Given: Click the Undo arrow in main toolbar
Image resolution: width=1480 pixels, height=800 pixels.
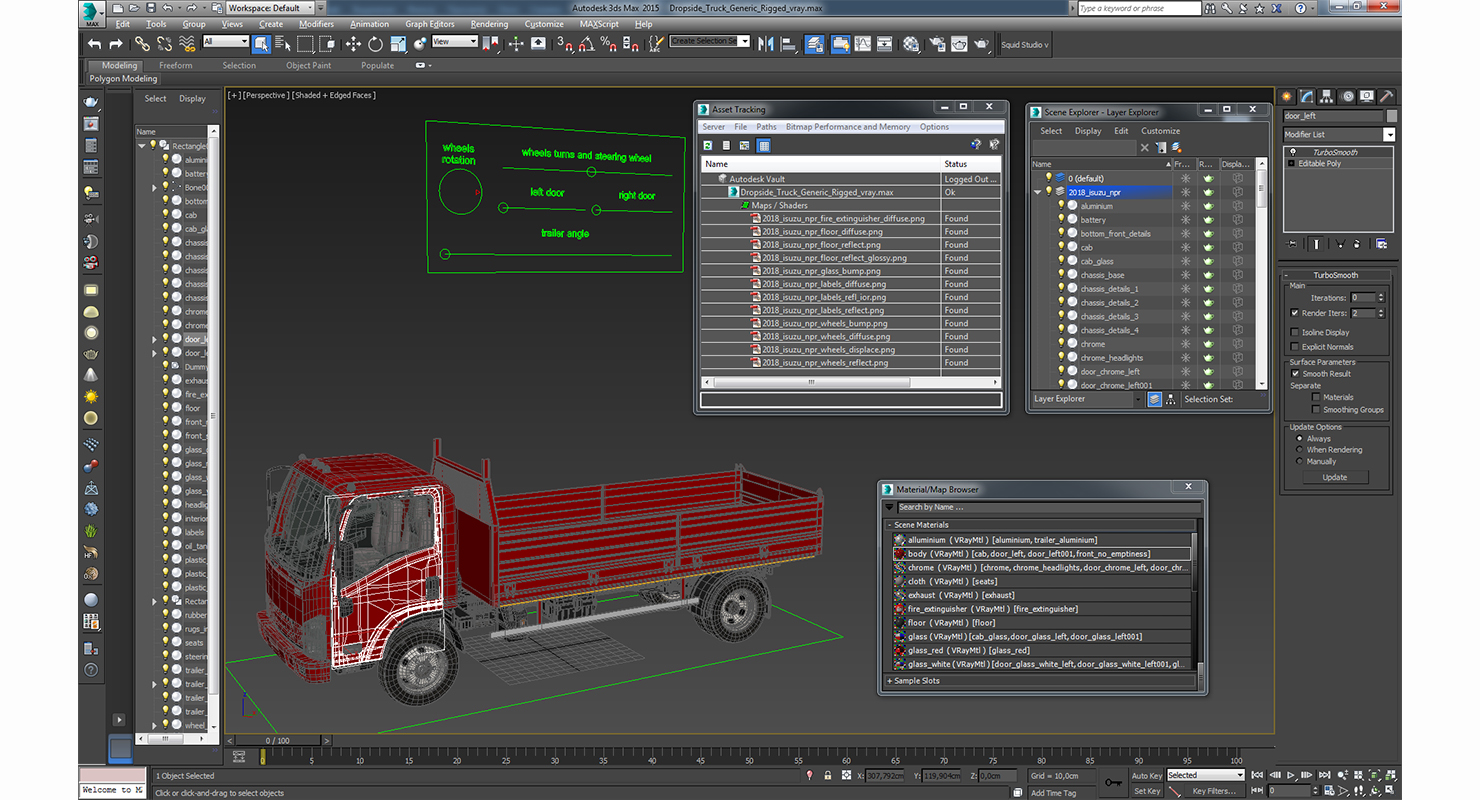Looking at the screenshot, I should 94,44.
